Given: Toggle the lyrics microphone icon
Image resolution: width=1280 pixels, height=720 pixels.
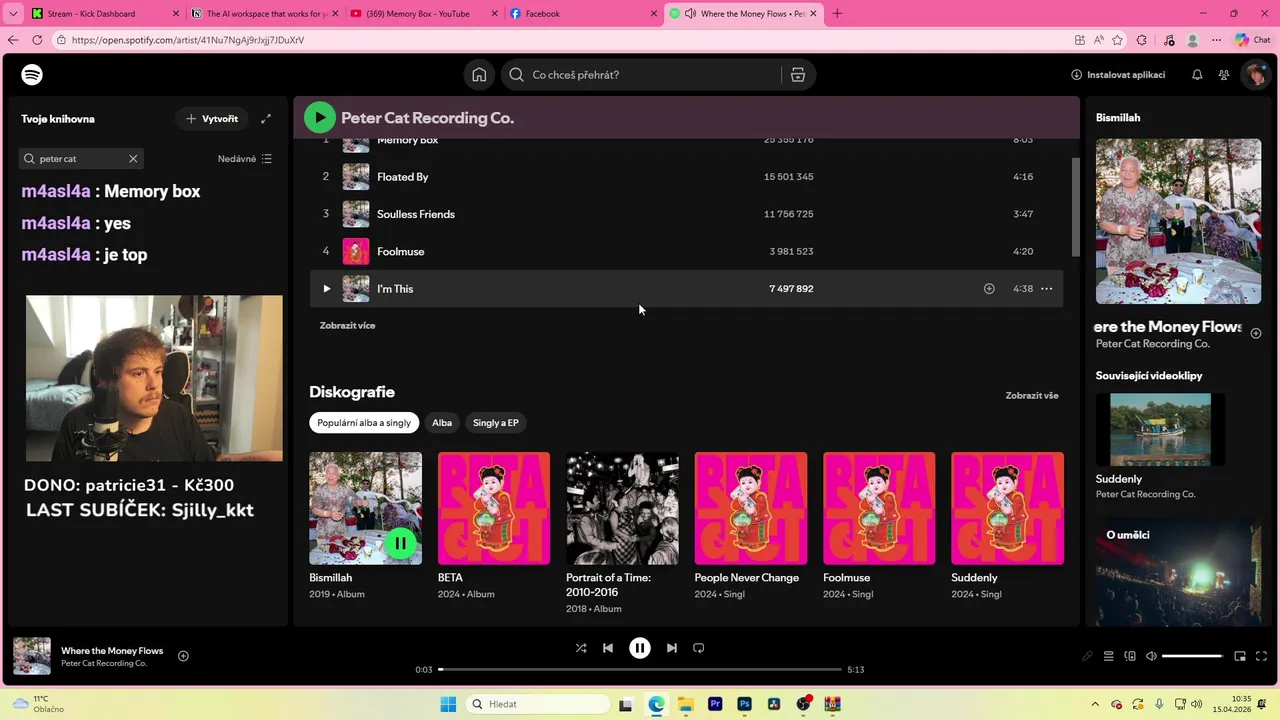Looking at the screenshot, I should 1087,656.
